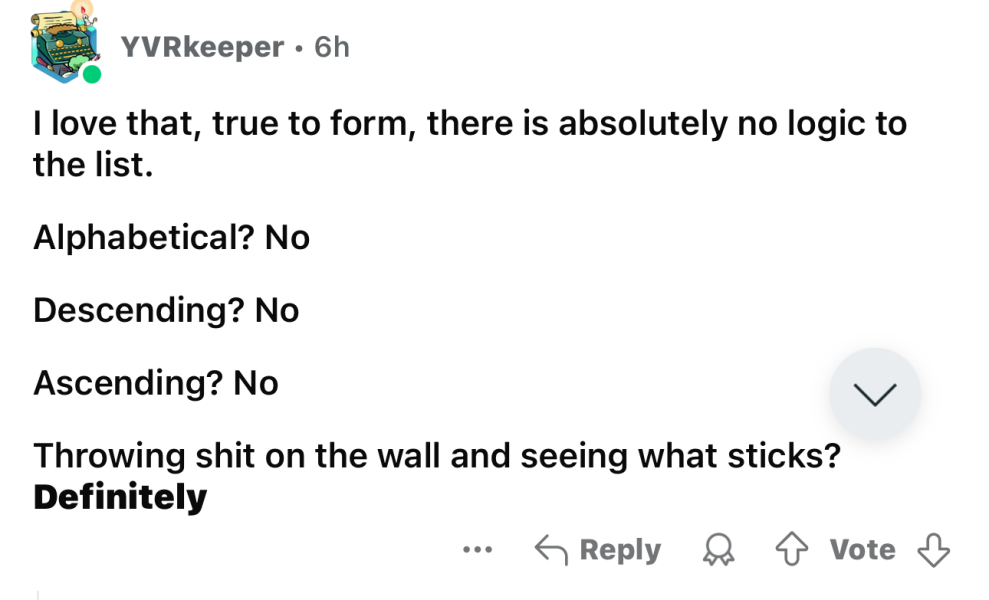Collapse thread using the vertical line below
The width and height of the screenshot is (989, 600).
pyautogui.click(x=38, y=593)
